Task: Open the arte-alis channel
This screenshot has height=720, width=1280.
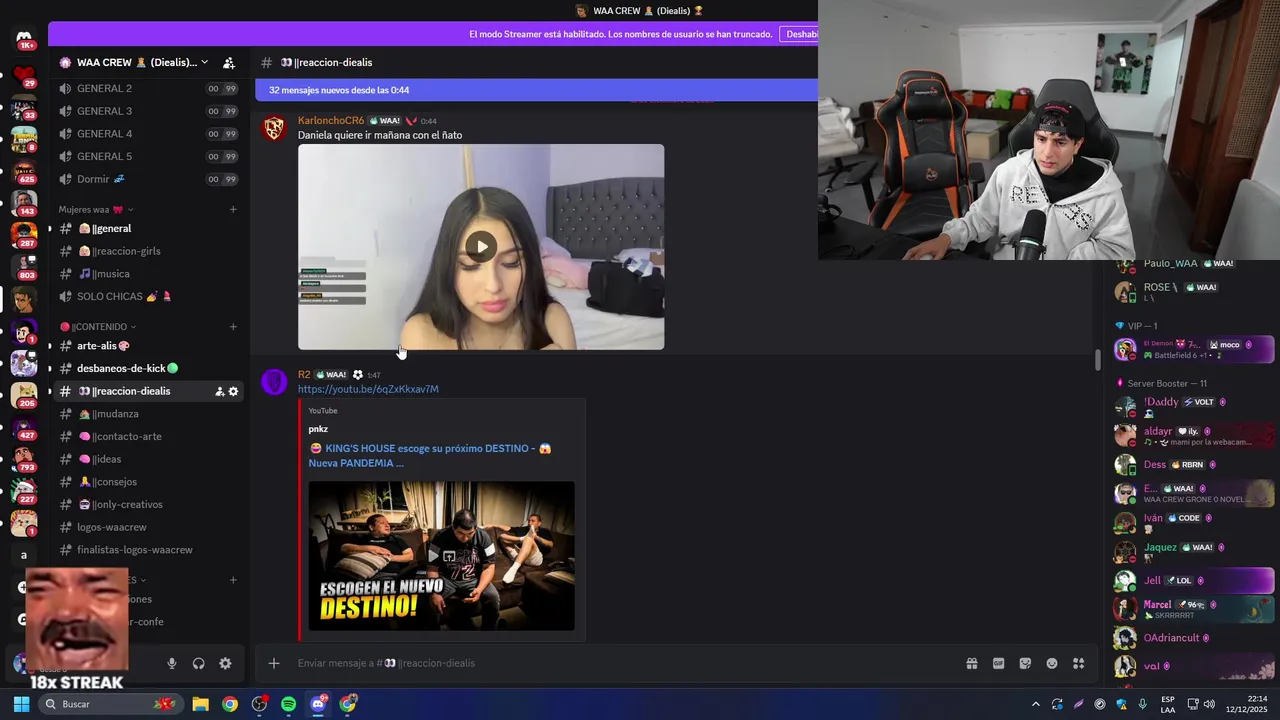Action: [x=147, y=346]
